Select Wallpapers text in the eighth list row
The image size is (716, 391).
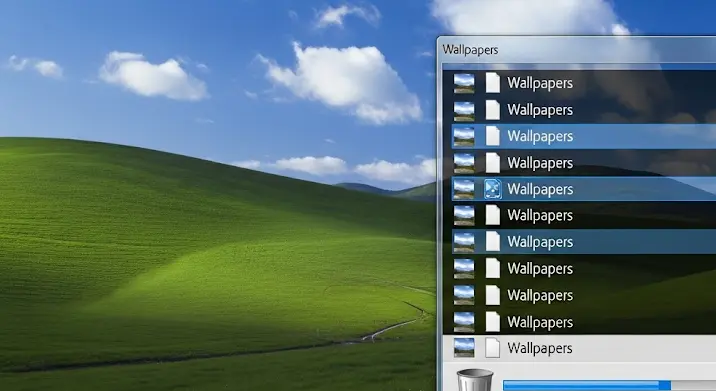coord(540,269)
